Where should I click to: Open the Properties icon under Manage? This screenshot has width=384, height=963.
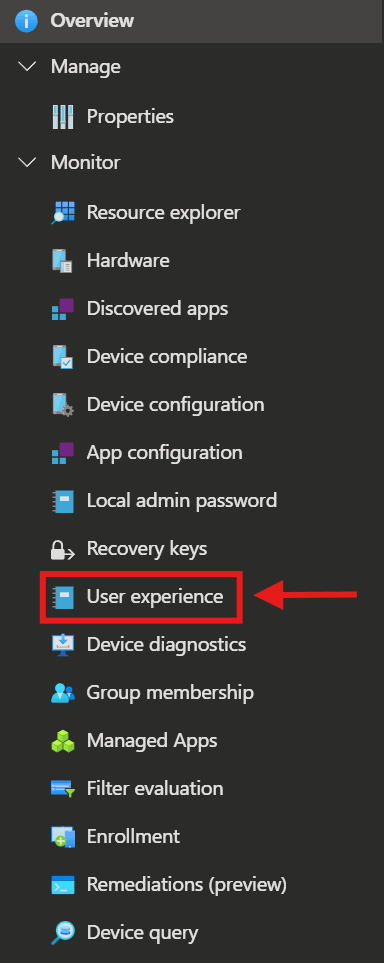(63, 116)
